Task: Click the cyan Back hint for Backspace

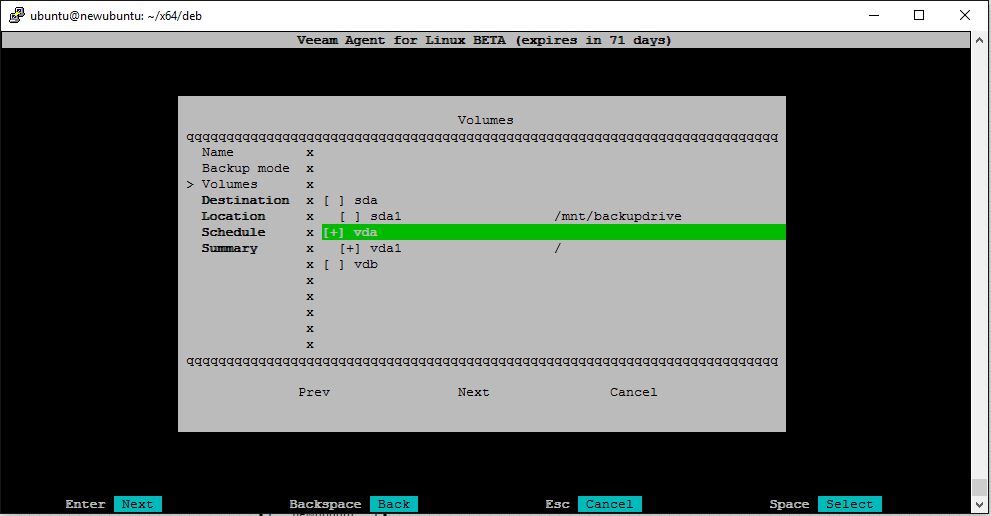Action: 394,504
